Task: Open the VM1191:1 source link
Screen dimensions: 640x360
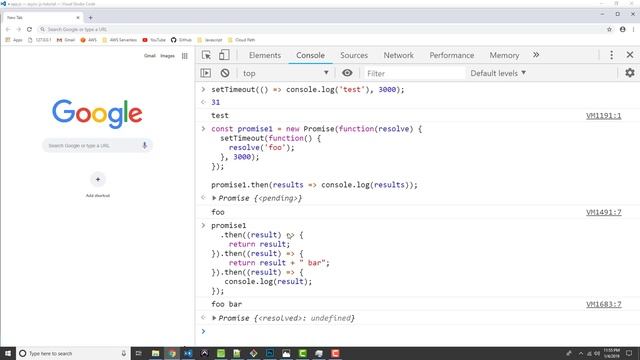Action: [x=603, y=116]
